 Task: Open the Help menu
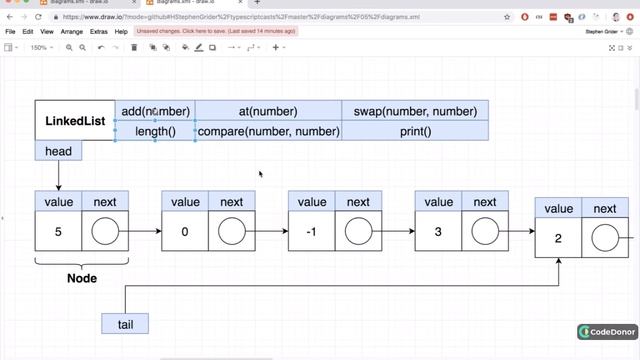point(121,31)
